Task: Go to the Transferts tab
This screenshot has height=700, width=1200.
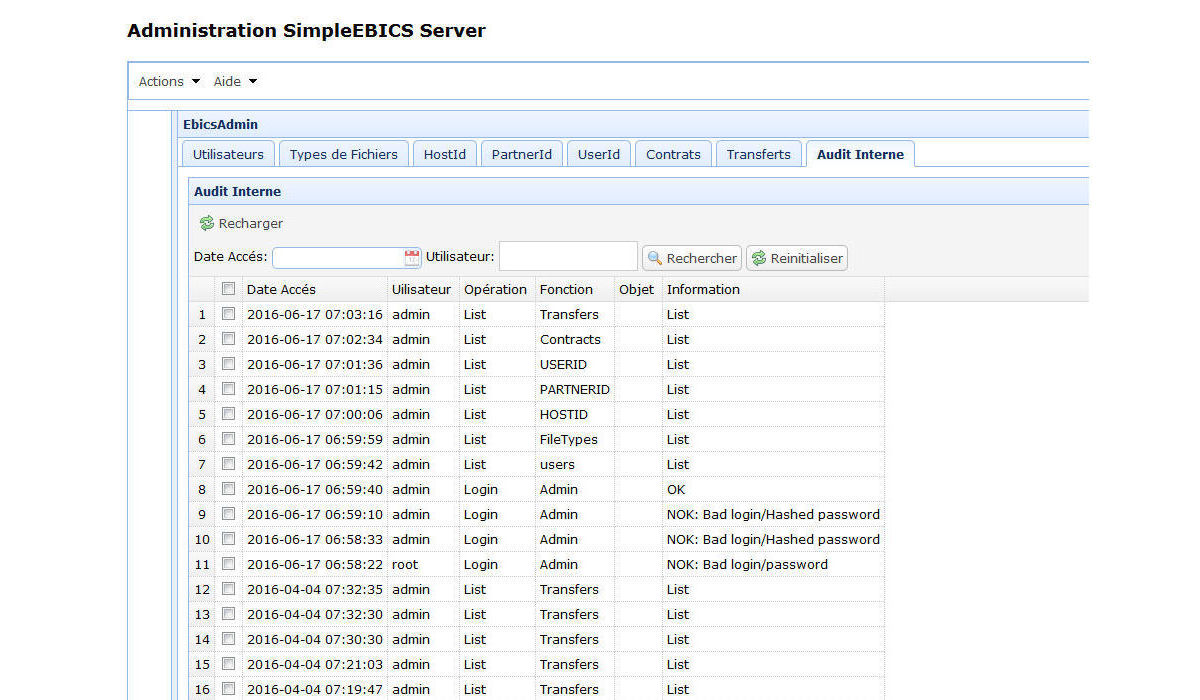Action: [x=758, y=154]
